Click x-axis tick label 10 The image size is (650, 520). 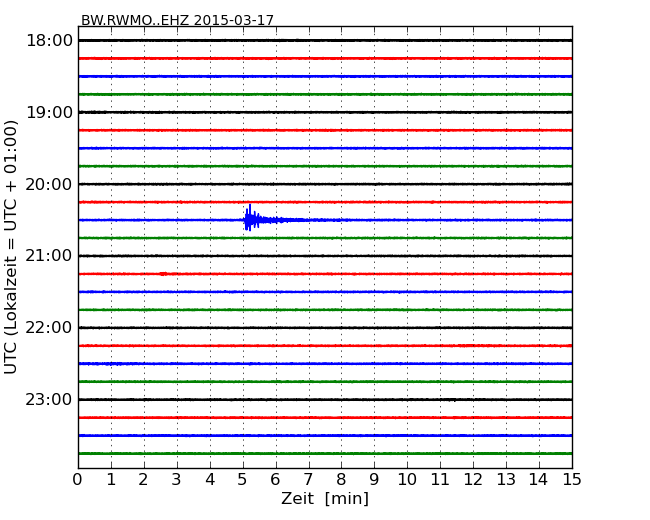[x=407, y=480]
